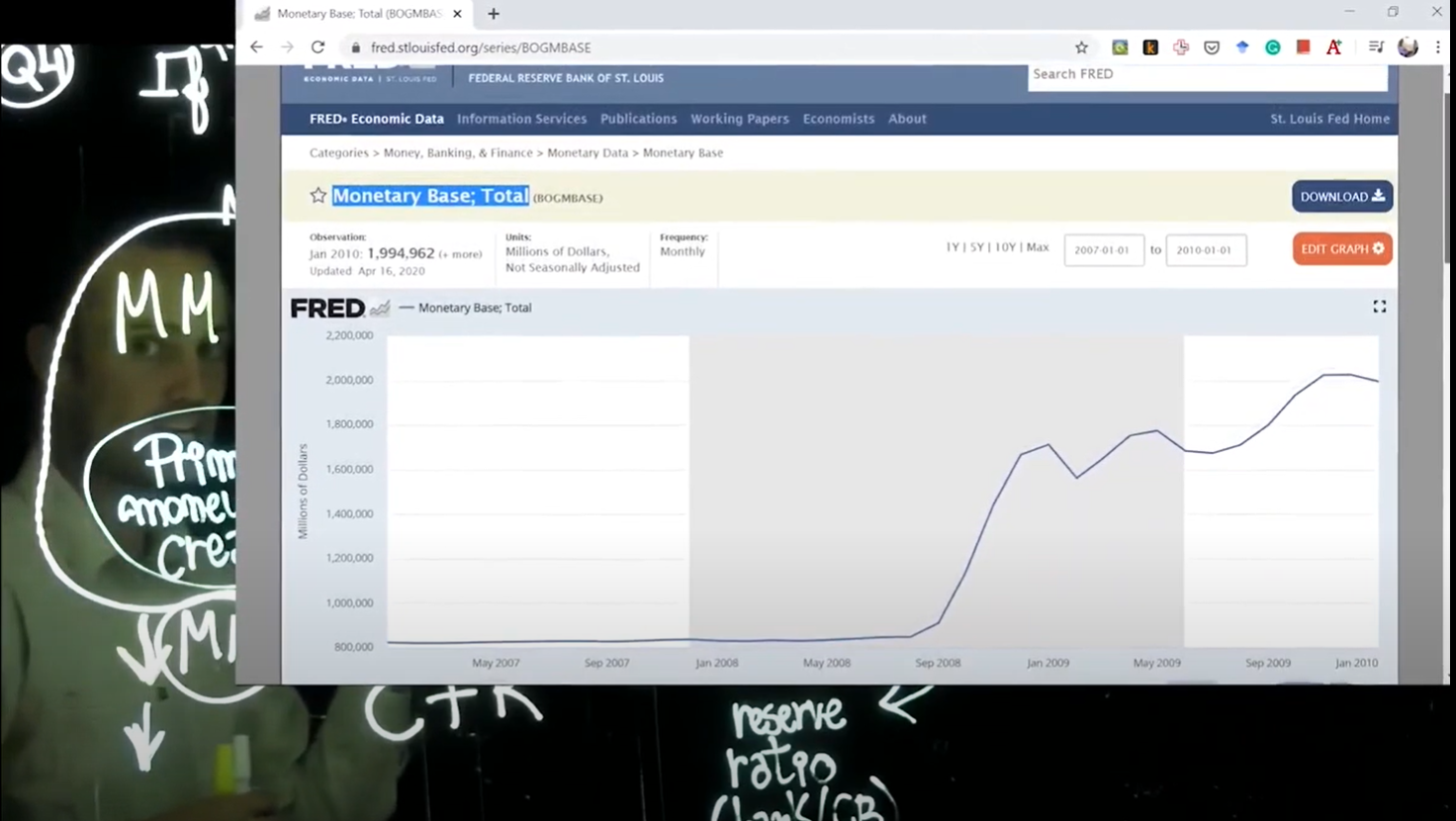Set date range to 5Y

(x=977, y=247)
